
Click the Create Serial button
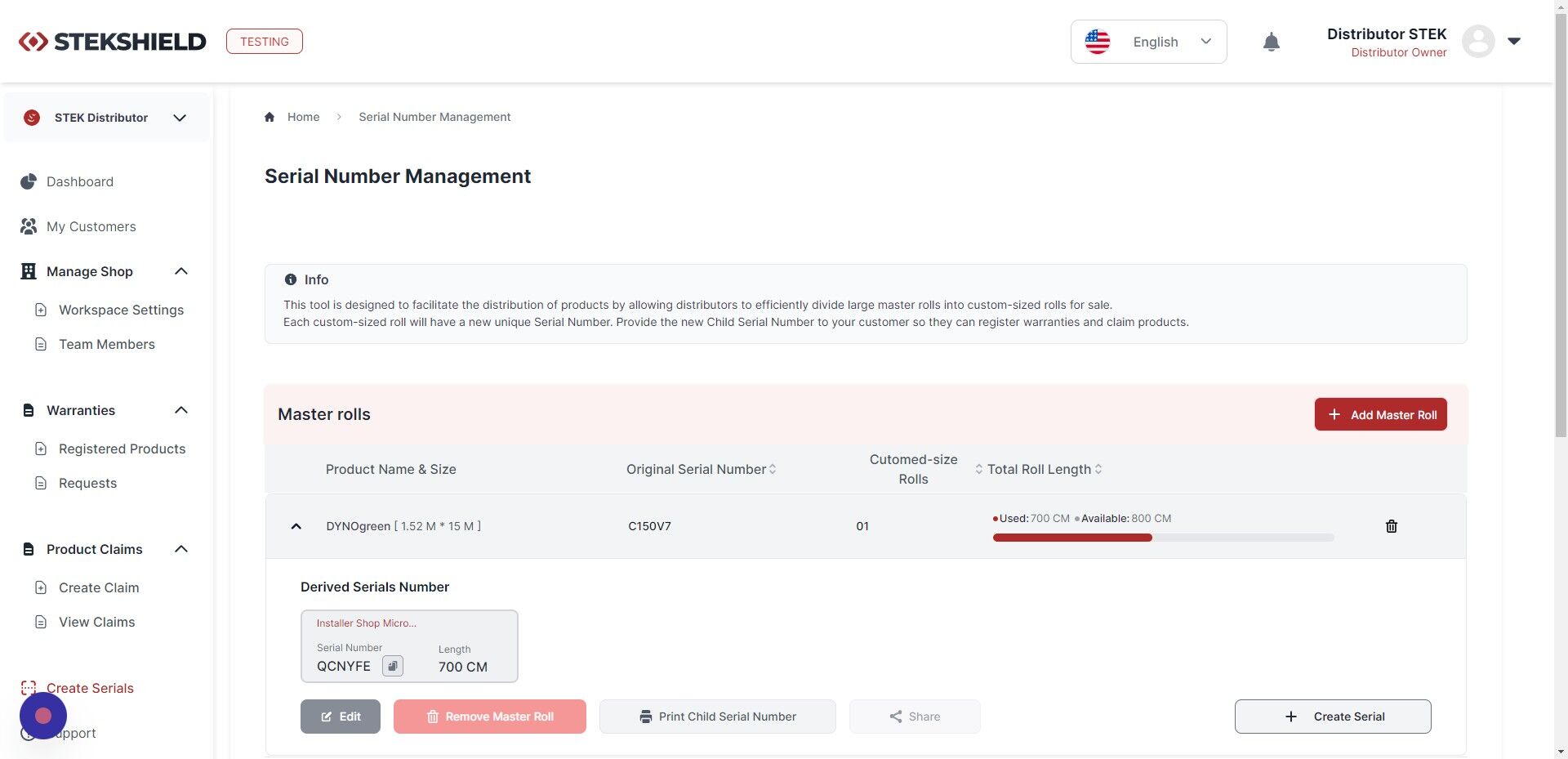pos(1333,717)
